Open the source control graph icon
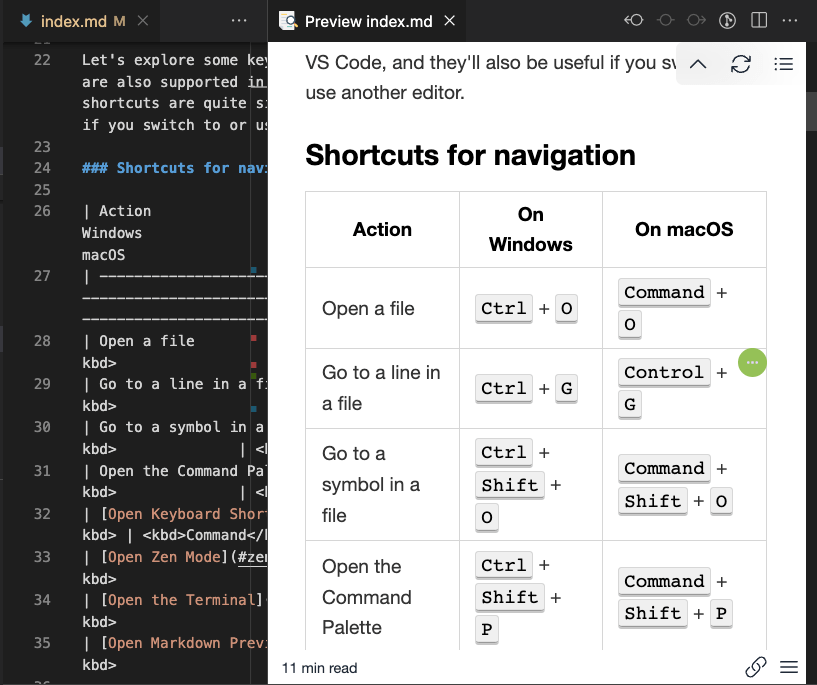Image resolution: width=817 pixels, height=685 pixels. [x=727, y=20]
